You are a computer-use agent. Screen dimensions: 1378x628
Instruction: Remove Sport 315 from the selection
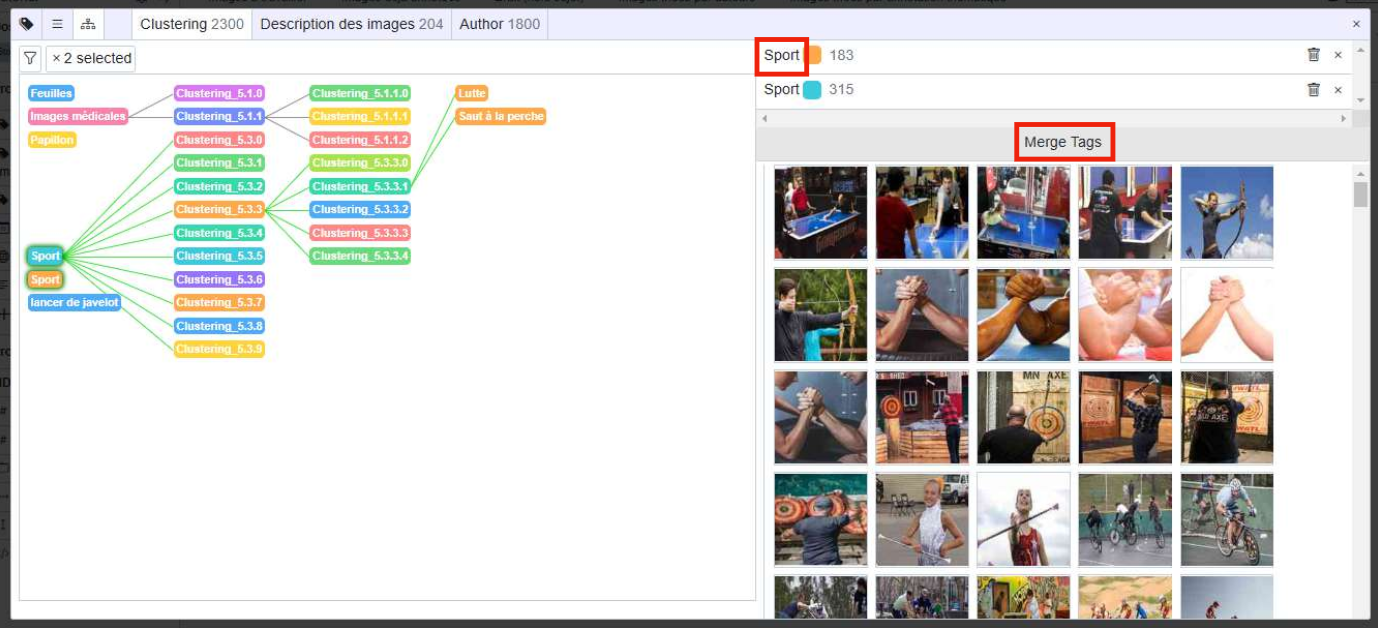[1338, 90]
